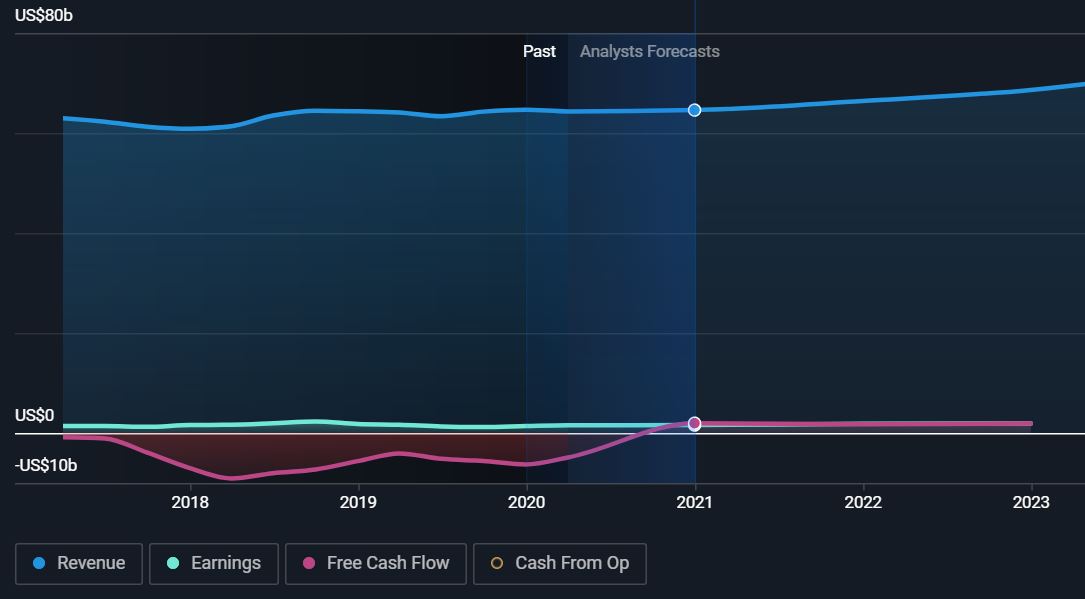The image size is (1085, 599).
Task: Click the lowest dip of the Free Cash Flow curve
Action: coord(232,478)
